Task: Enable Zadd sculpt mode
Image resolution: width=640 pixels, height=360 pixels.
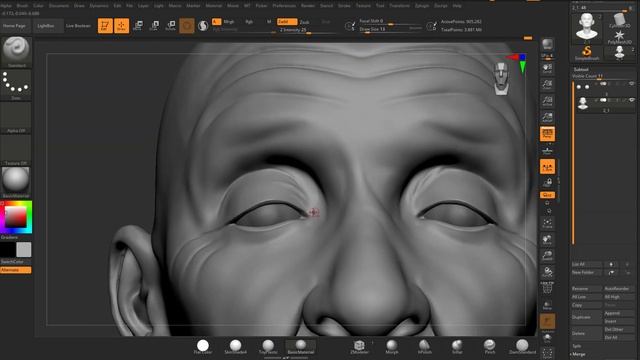Action: coord(287,22)
